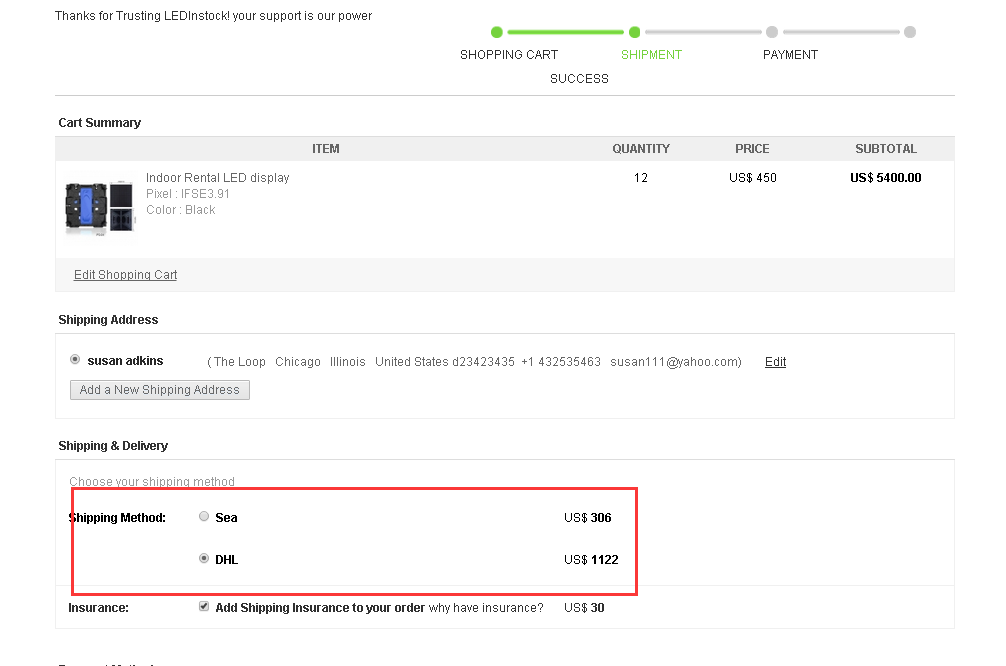1006x666 pixels.
Task: Select the SHIPMENT step label
Action: coord(651,55)
